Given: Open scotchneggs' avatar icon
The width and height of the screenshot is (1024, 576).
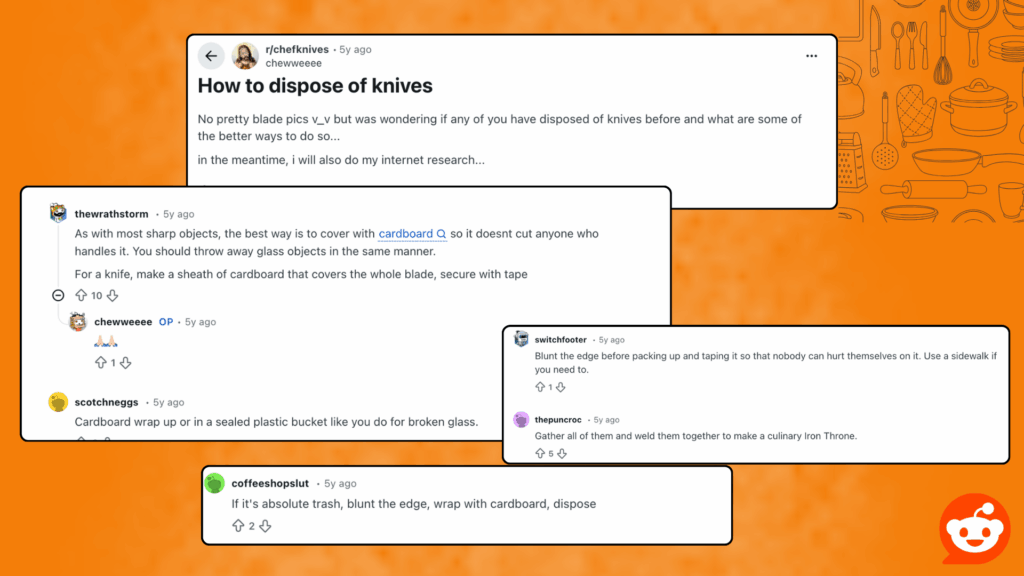Looking at the screenshot, I should (x=58, y=402).
